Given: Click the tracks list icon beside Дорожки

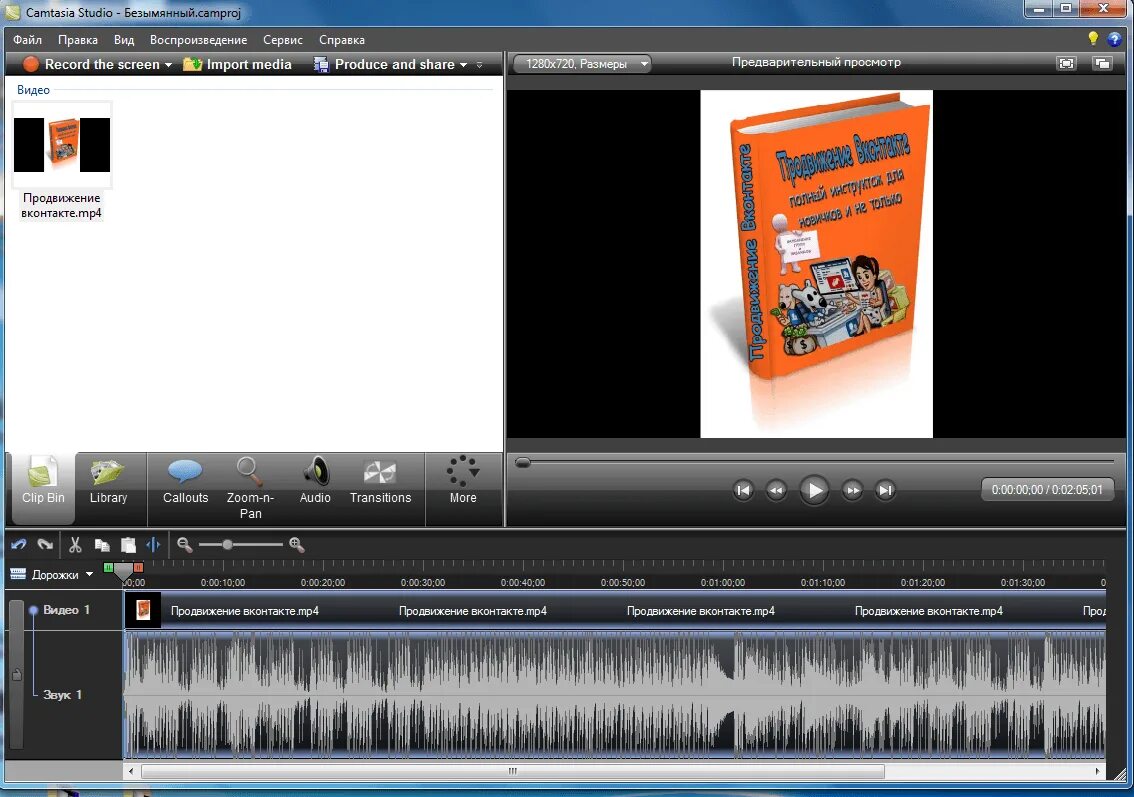Looking at the screenshot, I should coord(18,574).
